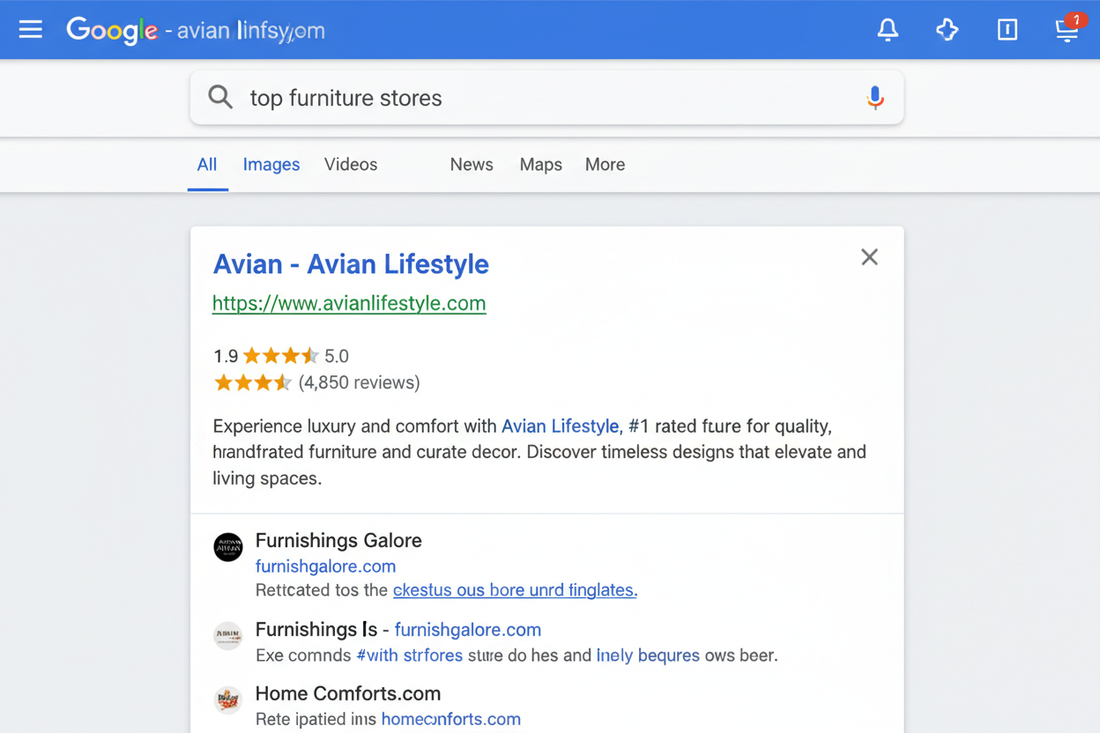Viewport: 1100px width, 733px height.
Task: Click the Home Comforts favicon
Action: click(228, 699)
